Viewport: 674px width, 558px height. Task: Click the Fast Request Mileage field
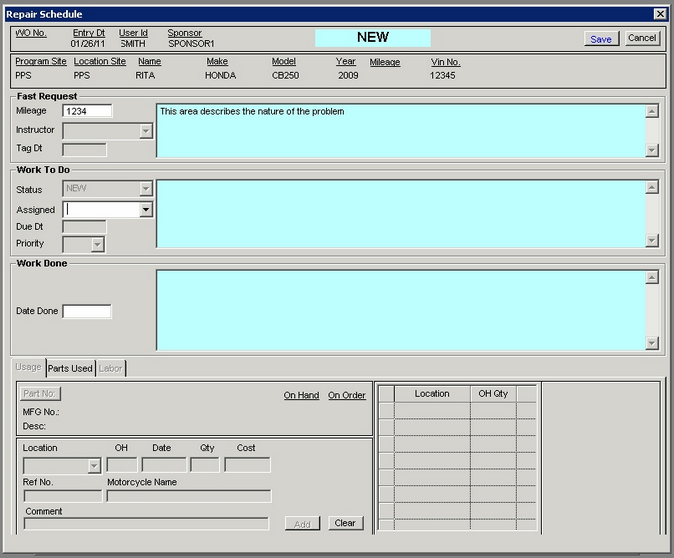[87, 111]
